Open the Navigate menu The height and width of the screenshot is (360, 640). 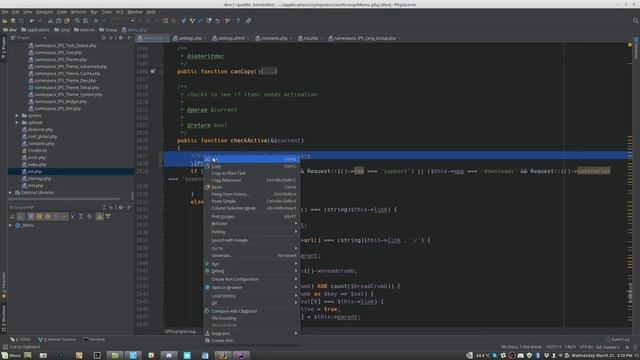tap(44, 12)
